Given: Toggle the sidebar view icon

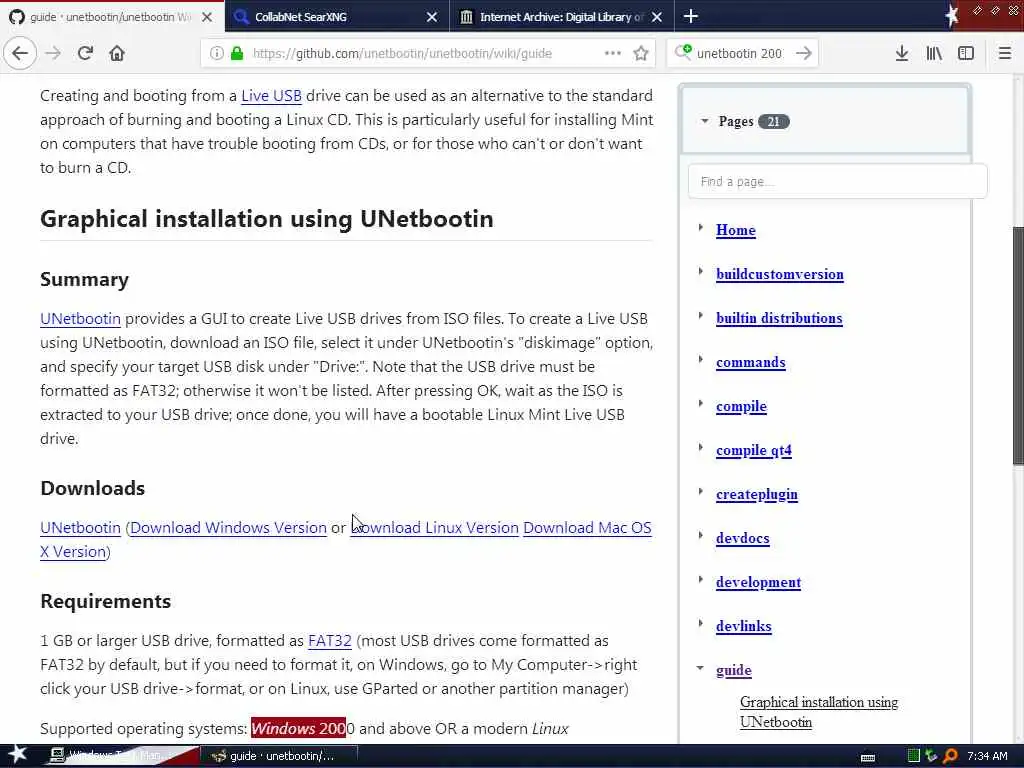Looking at the screenshot, I should coord(966,54).
